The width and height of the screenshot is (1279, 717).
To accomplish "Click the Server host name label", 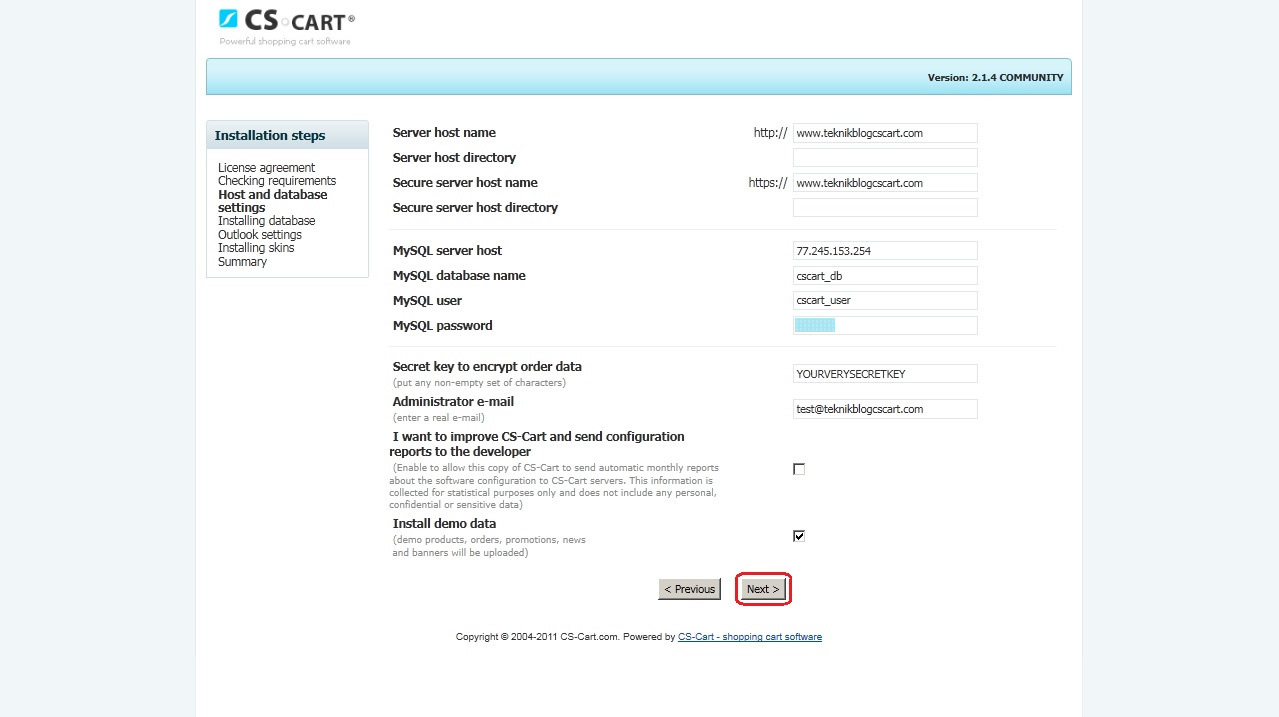I will [x=444, y=133].
